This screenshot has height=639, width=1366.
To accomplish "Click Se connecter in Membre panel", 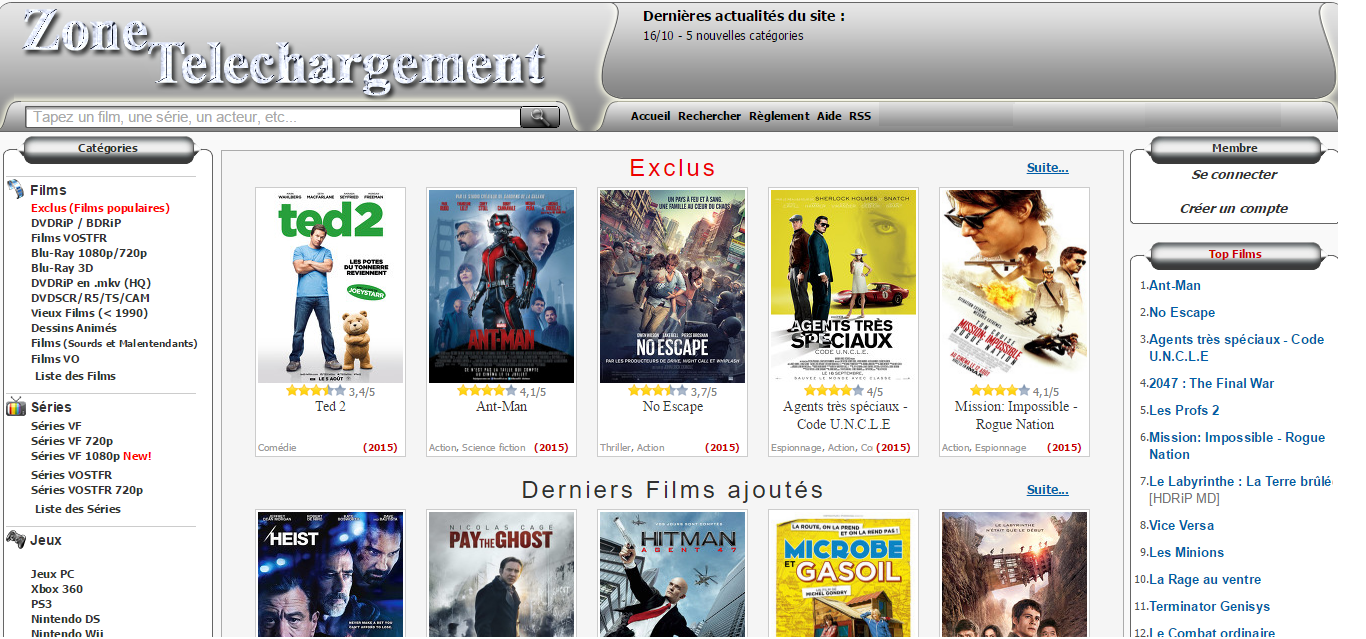I will tap(1234, 175).
